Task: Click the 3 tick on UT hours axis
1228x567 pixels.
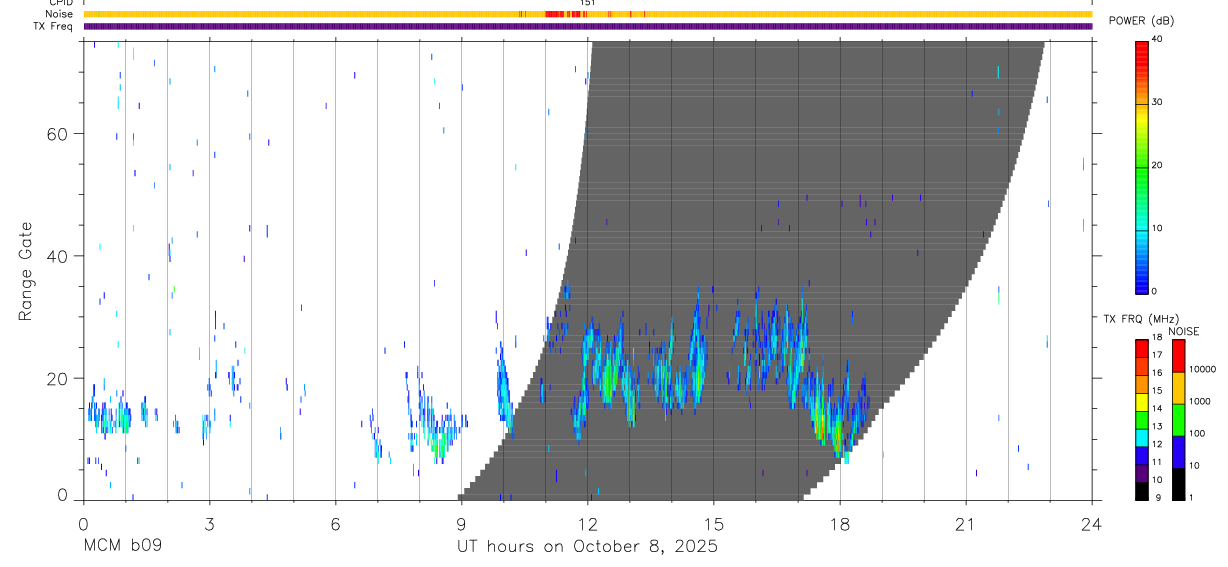Action: point(209,523)
